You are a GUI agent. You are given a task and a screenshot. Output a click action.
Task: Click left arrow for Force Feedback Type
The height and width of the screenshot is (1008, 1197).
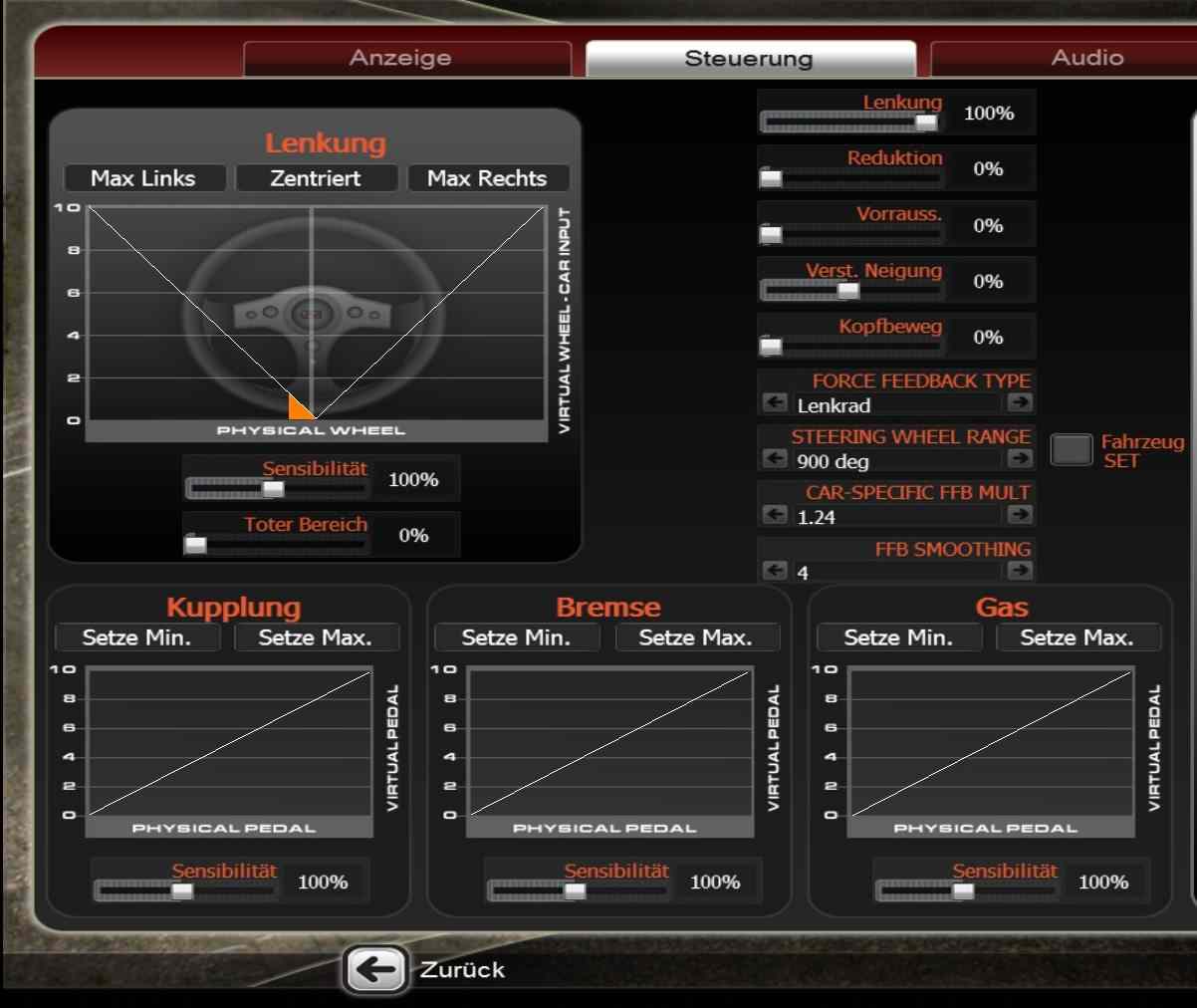coord(775,402)
